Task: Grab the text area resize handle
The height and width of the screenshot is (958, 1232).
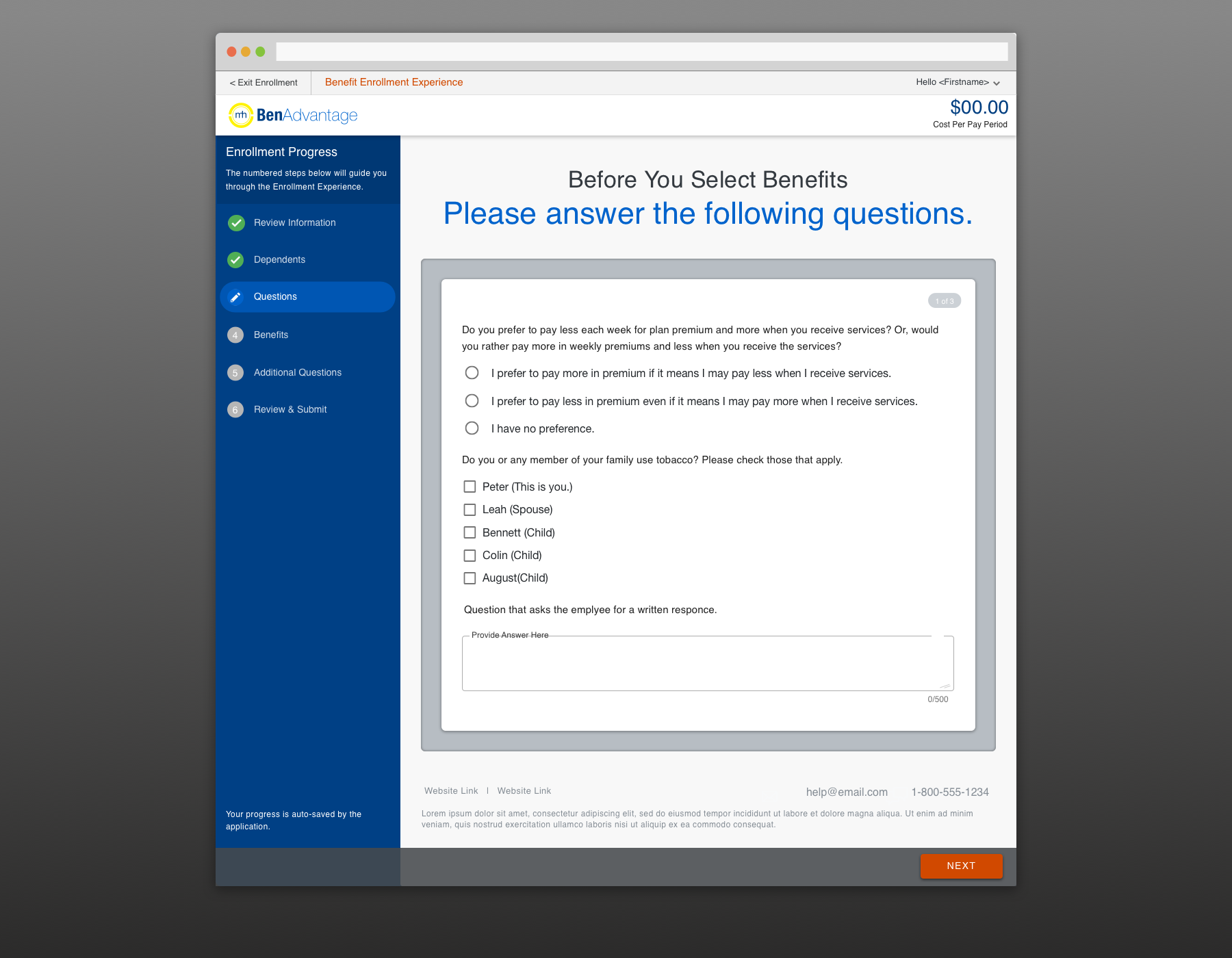Action: [x=946, y=686]
